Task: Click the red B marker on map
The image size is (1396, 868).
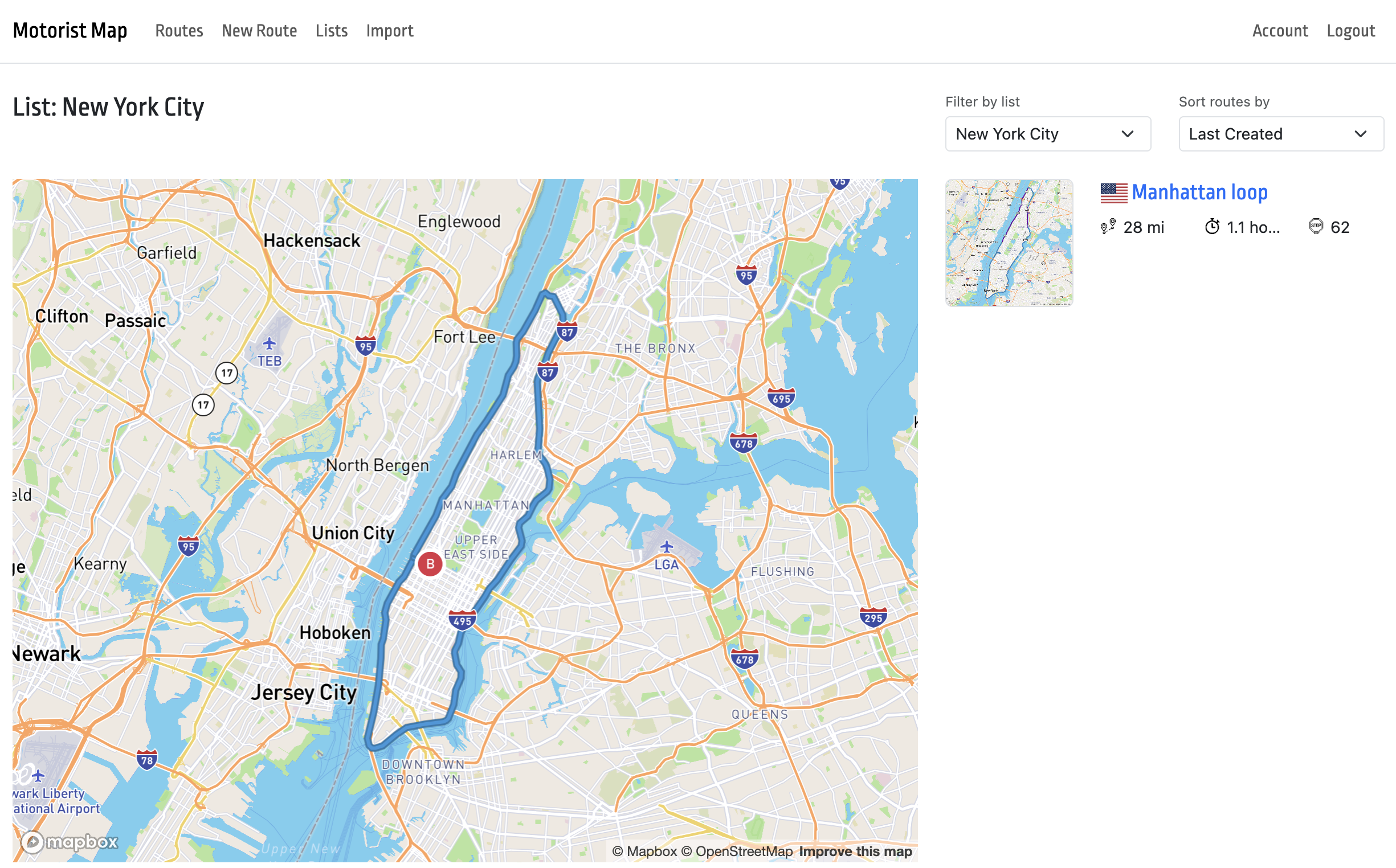Action: (x=430, y=564)
